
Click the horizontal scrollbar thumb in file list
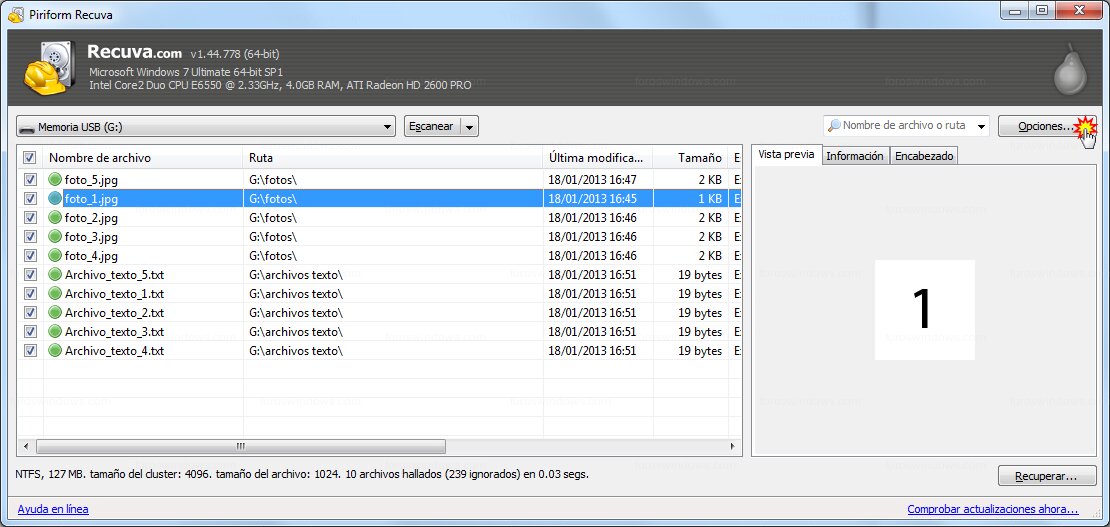[241, 446]
